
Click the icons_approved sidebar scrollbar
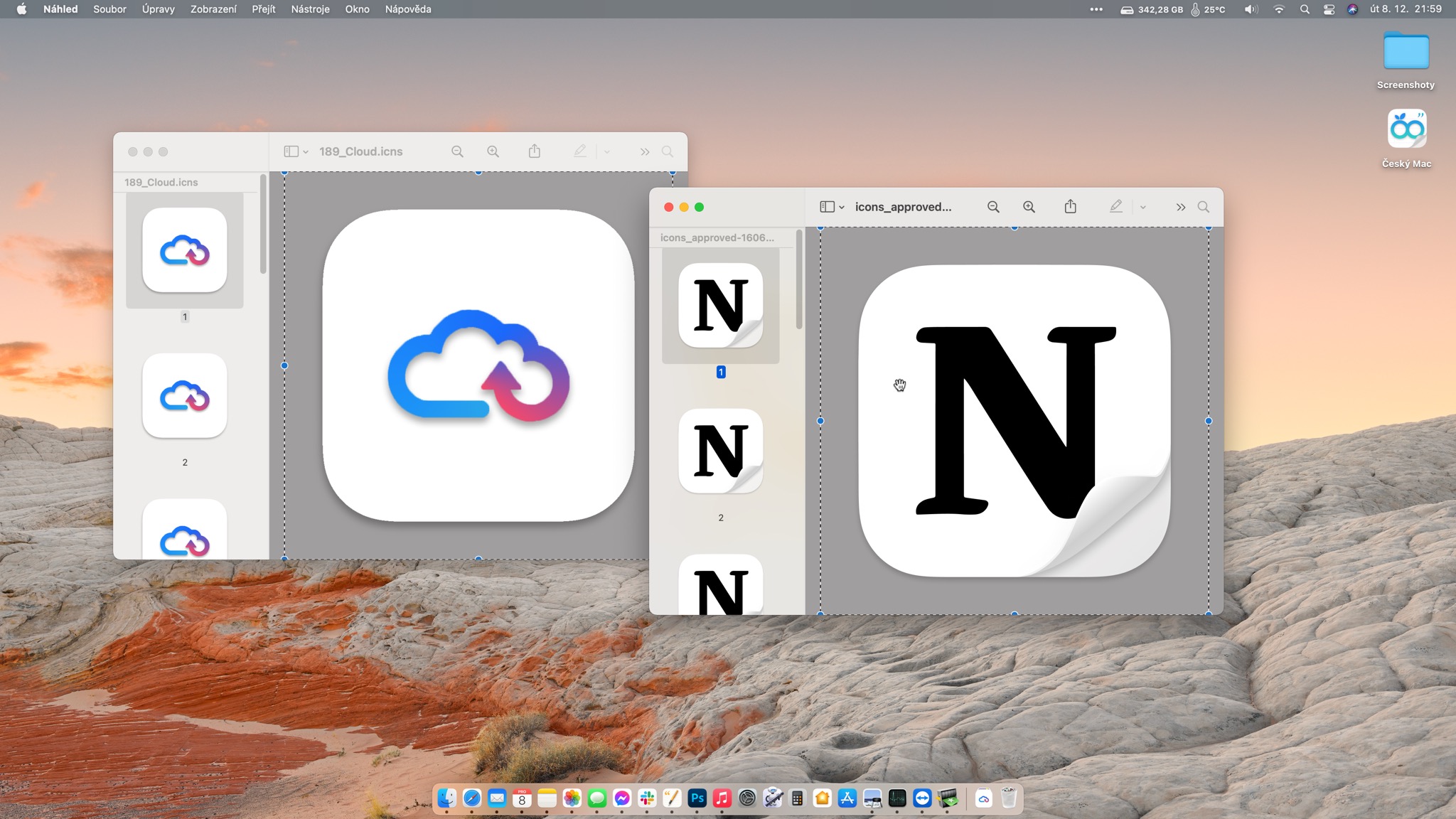[799, 279]
